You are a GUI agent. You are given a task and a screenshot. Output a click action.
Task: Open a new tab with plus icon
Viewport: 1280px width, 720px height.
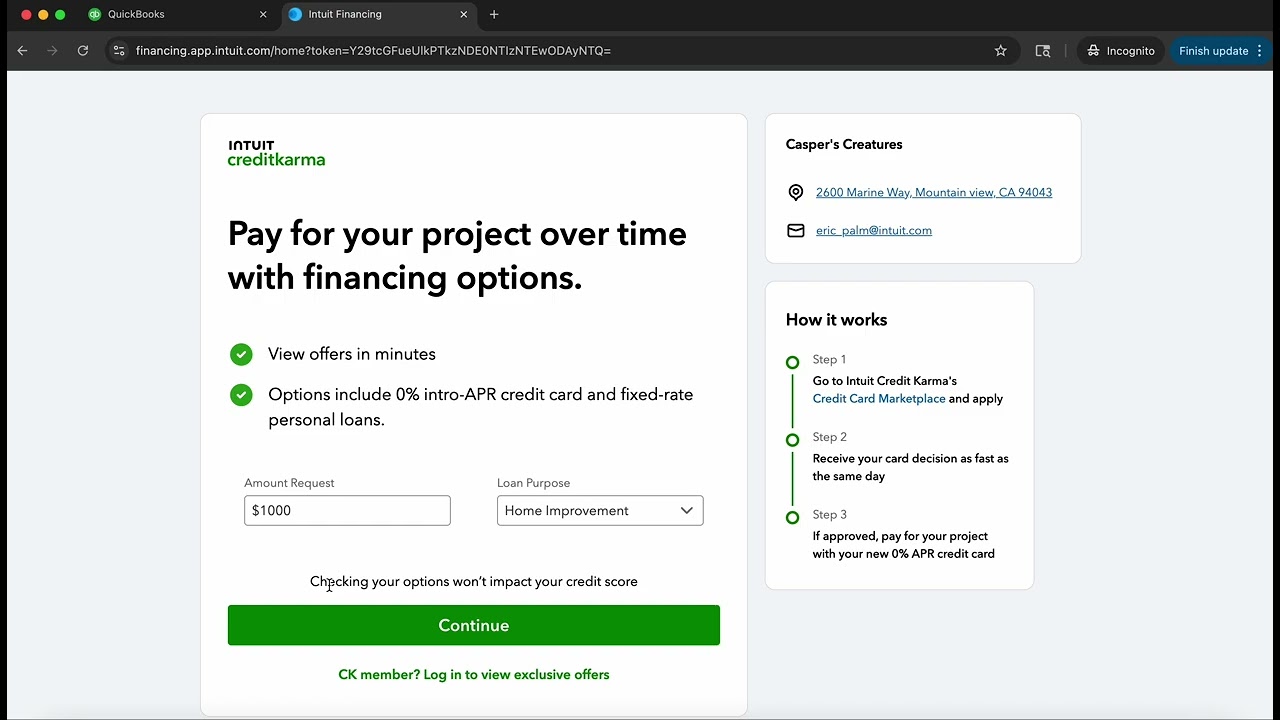pos(494,15)
